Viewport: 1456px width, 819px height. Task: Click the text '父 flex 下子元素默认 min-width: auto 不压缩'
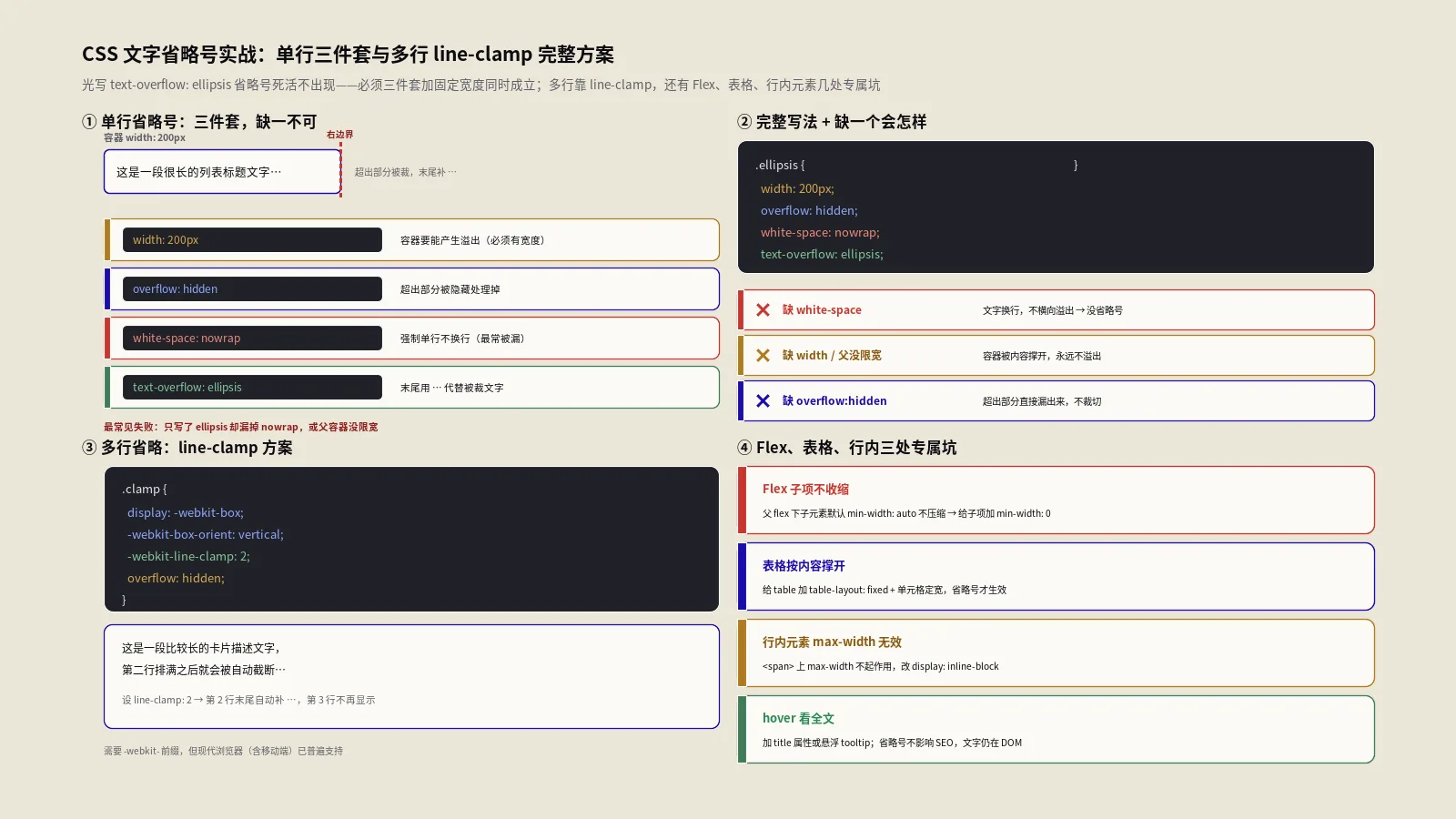point(906,513)
